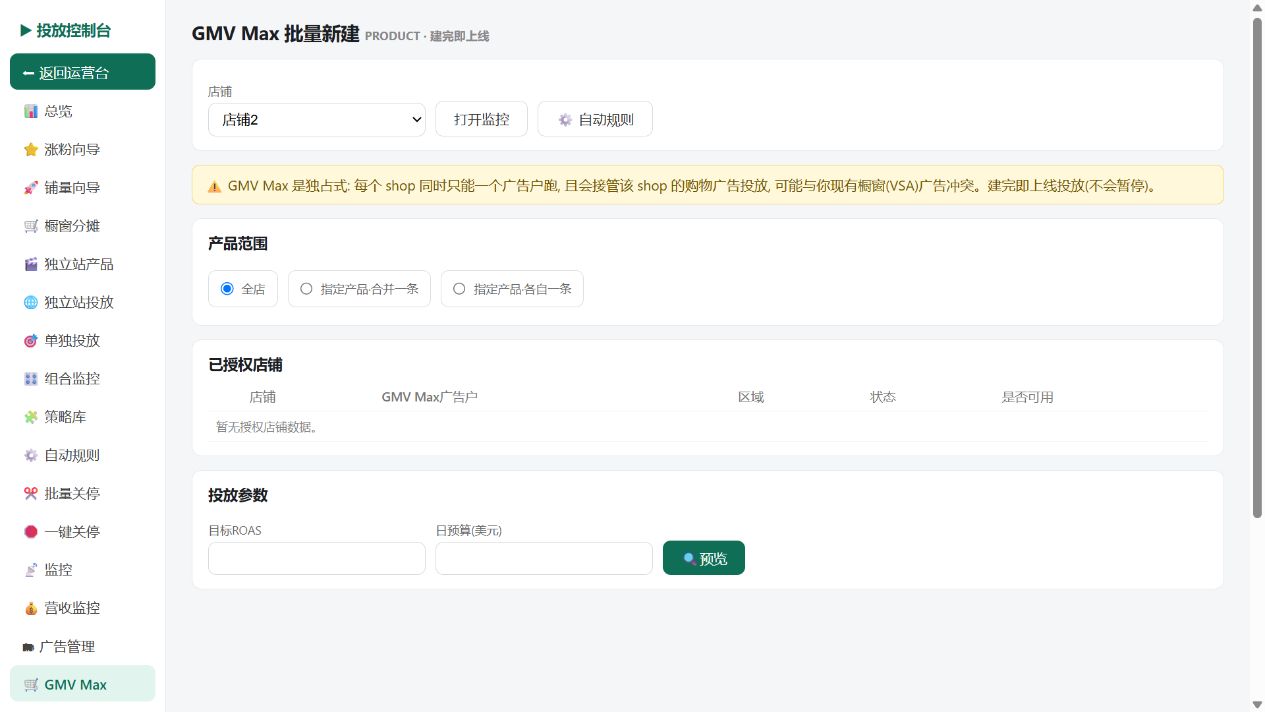Image resolution: width=1265 pixels, height=712 pixels.
Task: Click the truck icon beside 广告管理
Action: pos(29,647)
